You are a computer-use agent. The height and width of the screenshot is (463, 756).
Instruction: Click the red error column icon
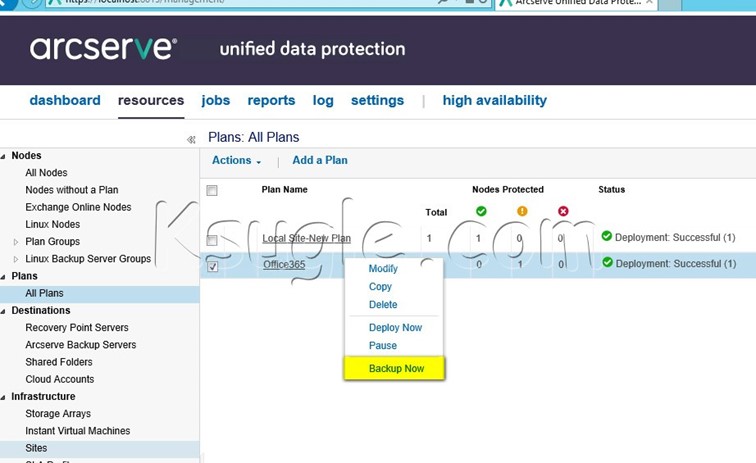coord(563,211)
